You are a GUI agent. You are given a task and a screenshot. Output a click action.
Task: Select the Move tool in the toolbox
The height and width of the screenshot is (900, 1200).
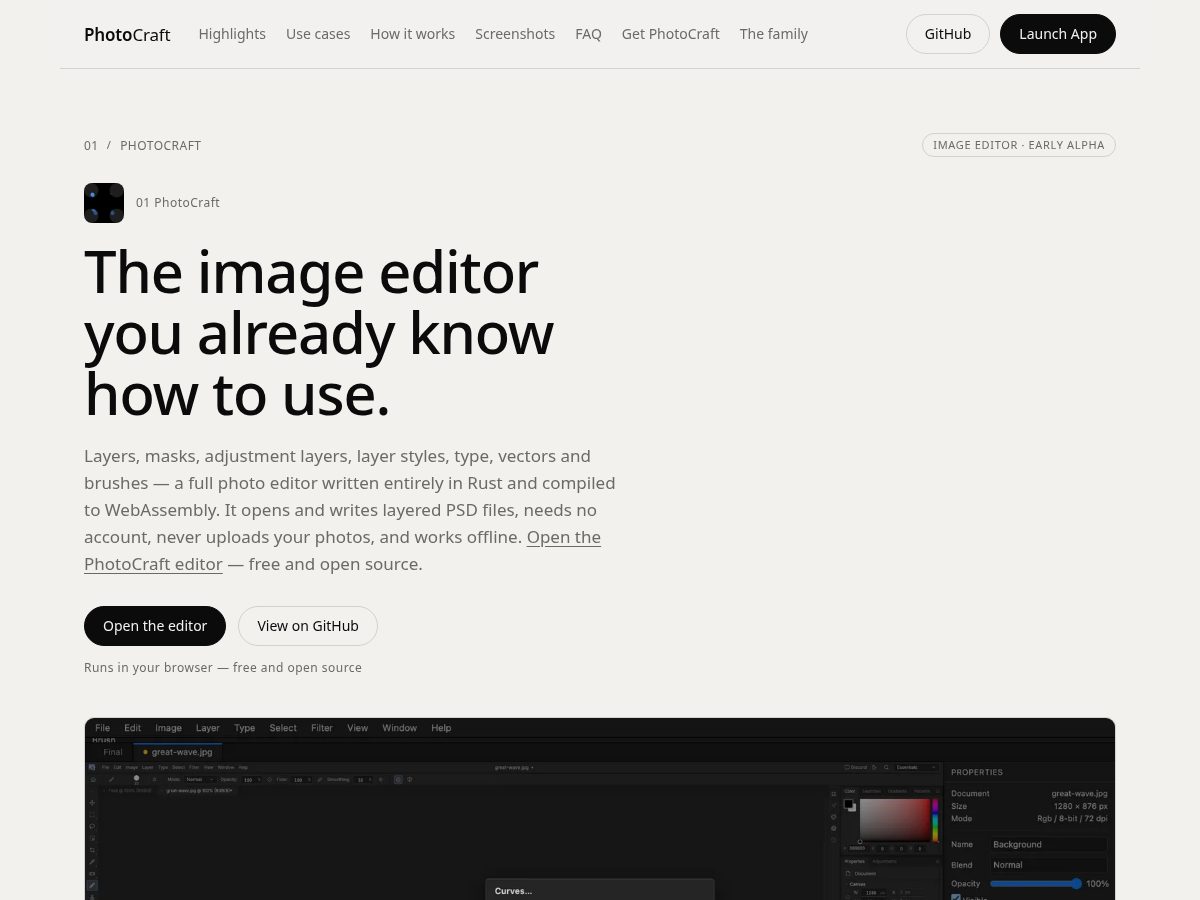92,803
